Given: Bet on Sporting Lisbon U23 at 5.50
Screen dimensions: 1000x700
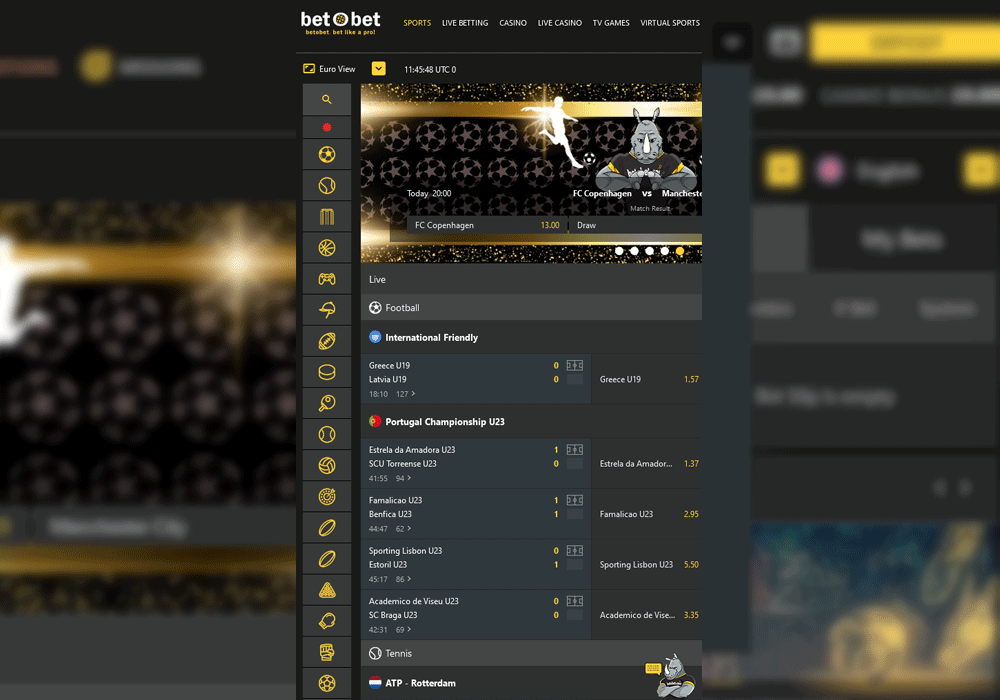Looking at the screenshot, I should point(647,564).
